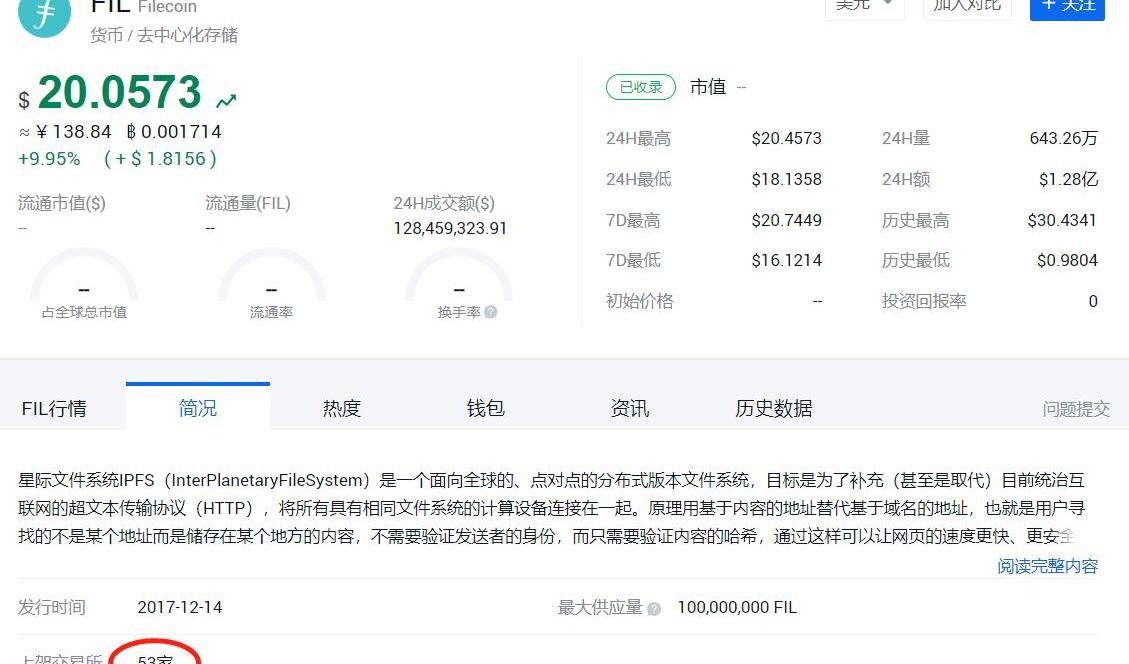Viewport: 1129px width, 664px height.
Task: Open the 历史数据 tab
Action: [x=774, y=408]
